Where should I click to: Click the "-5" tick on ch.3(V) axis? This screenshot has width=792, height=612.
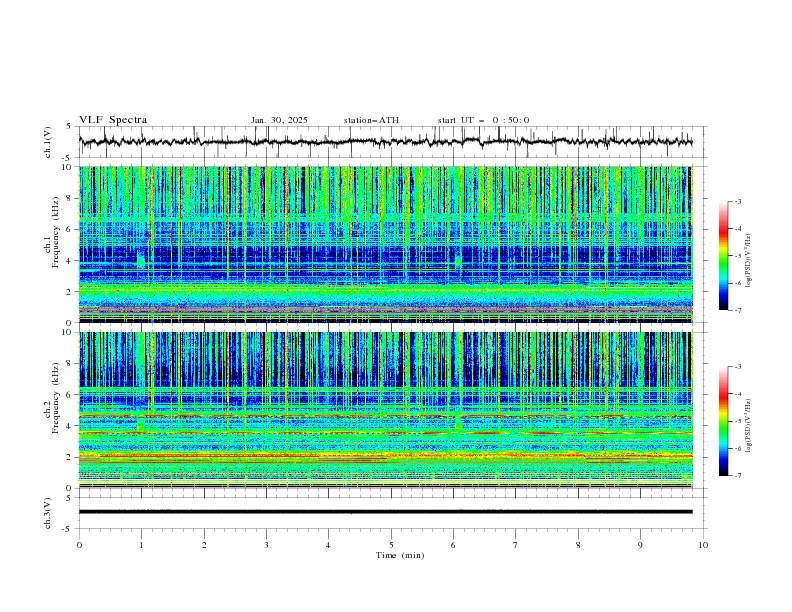coord(68,529)
